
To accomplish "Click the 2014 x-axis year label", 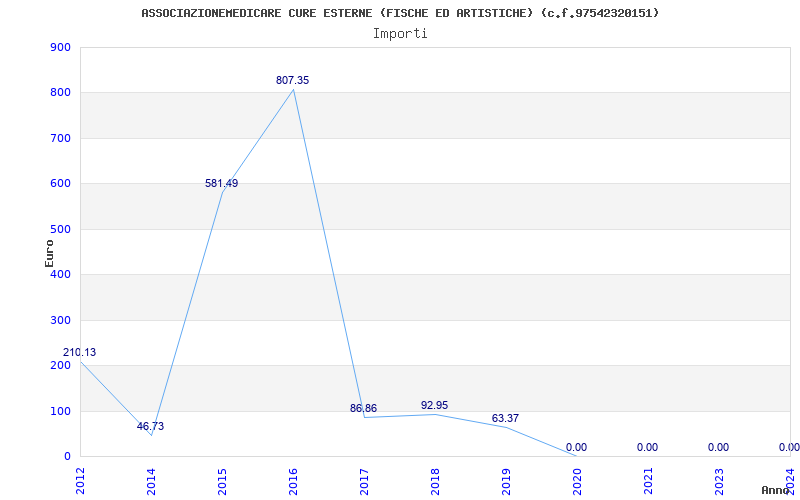I will click(152, 480).
